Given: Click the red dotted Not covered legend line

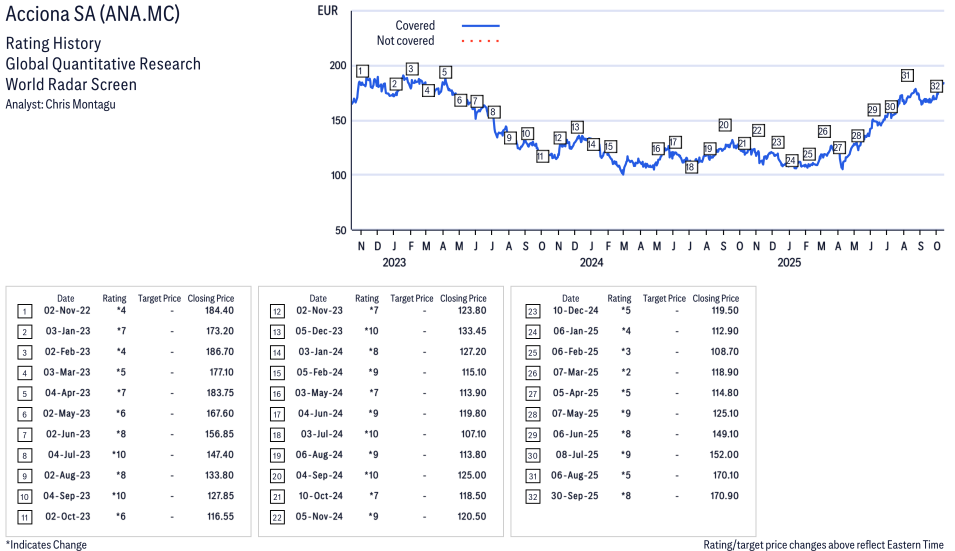Looking at the screenshot, I should (x=480, y=41).
